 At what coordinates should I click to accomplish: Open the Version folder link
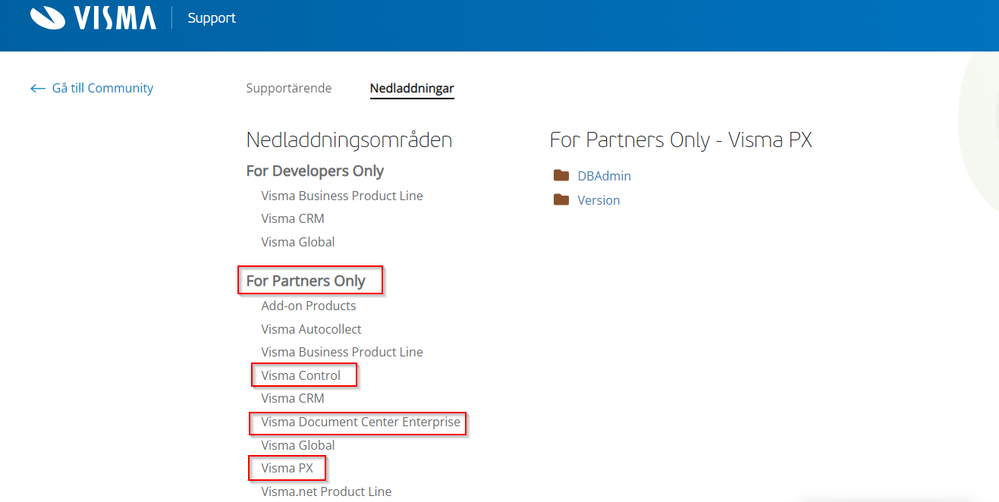click(598, 200)
